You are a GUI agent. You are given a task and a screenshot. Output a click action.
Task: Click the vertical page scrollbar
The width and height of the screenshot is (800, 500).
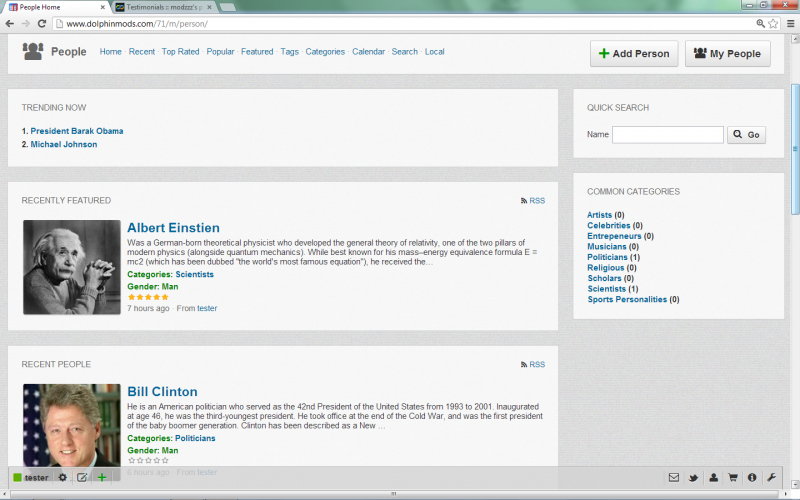coord(795,149)
